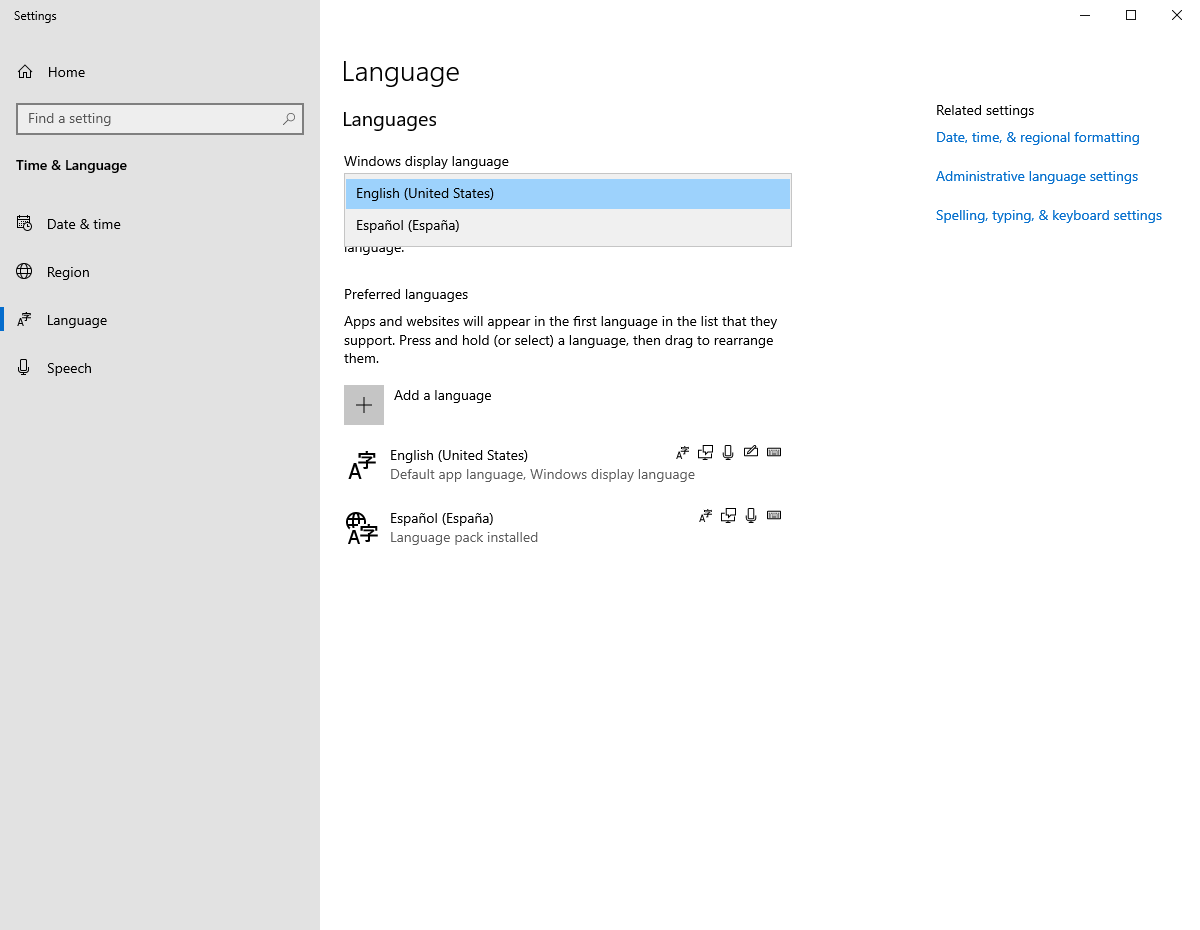Select English (United States) display language option

pos(567,193)
